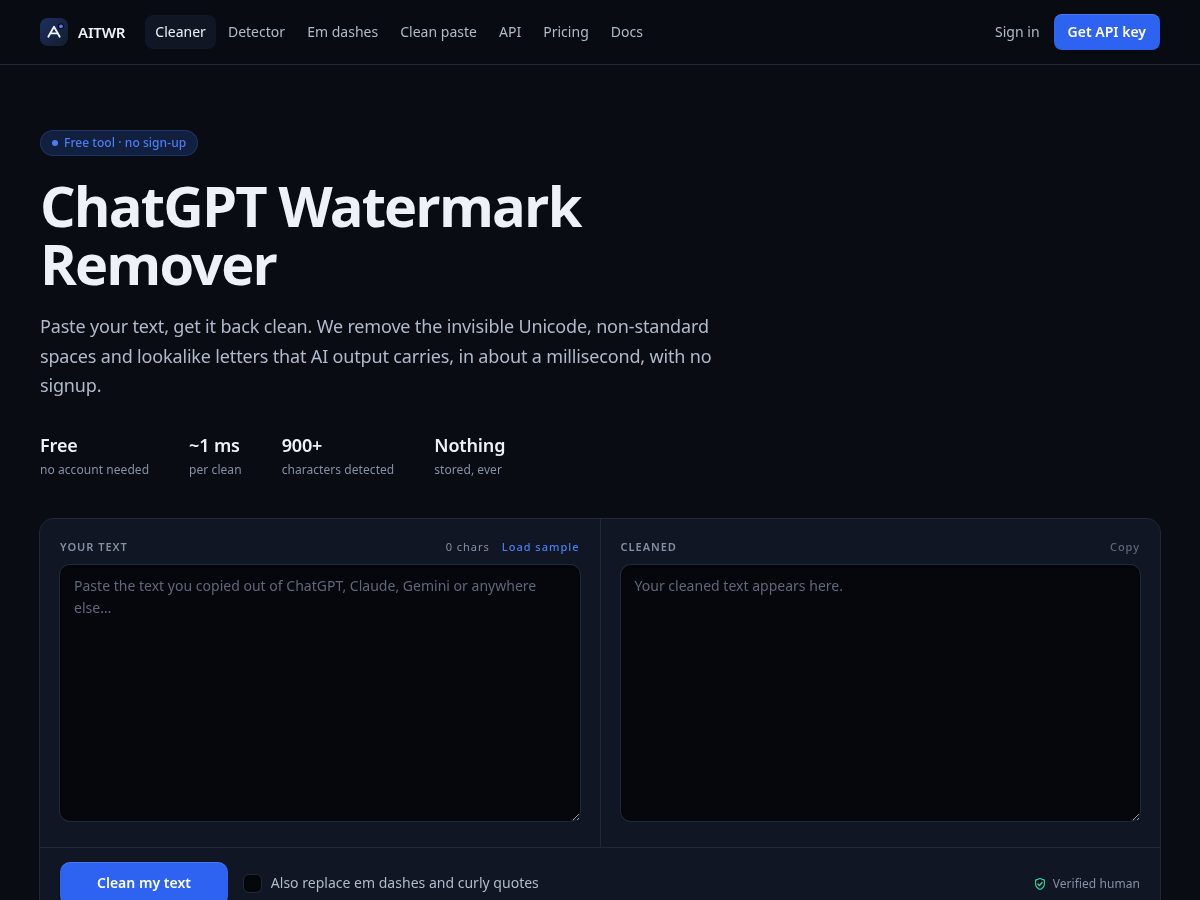Open the Docs nav item
Viewport: 1200px width, 900px height.
[x=627, y=32]
